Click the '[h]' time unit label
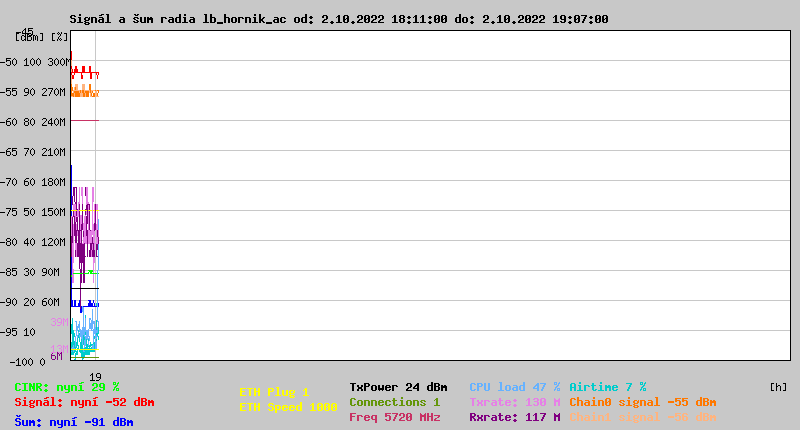The image size is (800, 430). point(778,387)
